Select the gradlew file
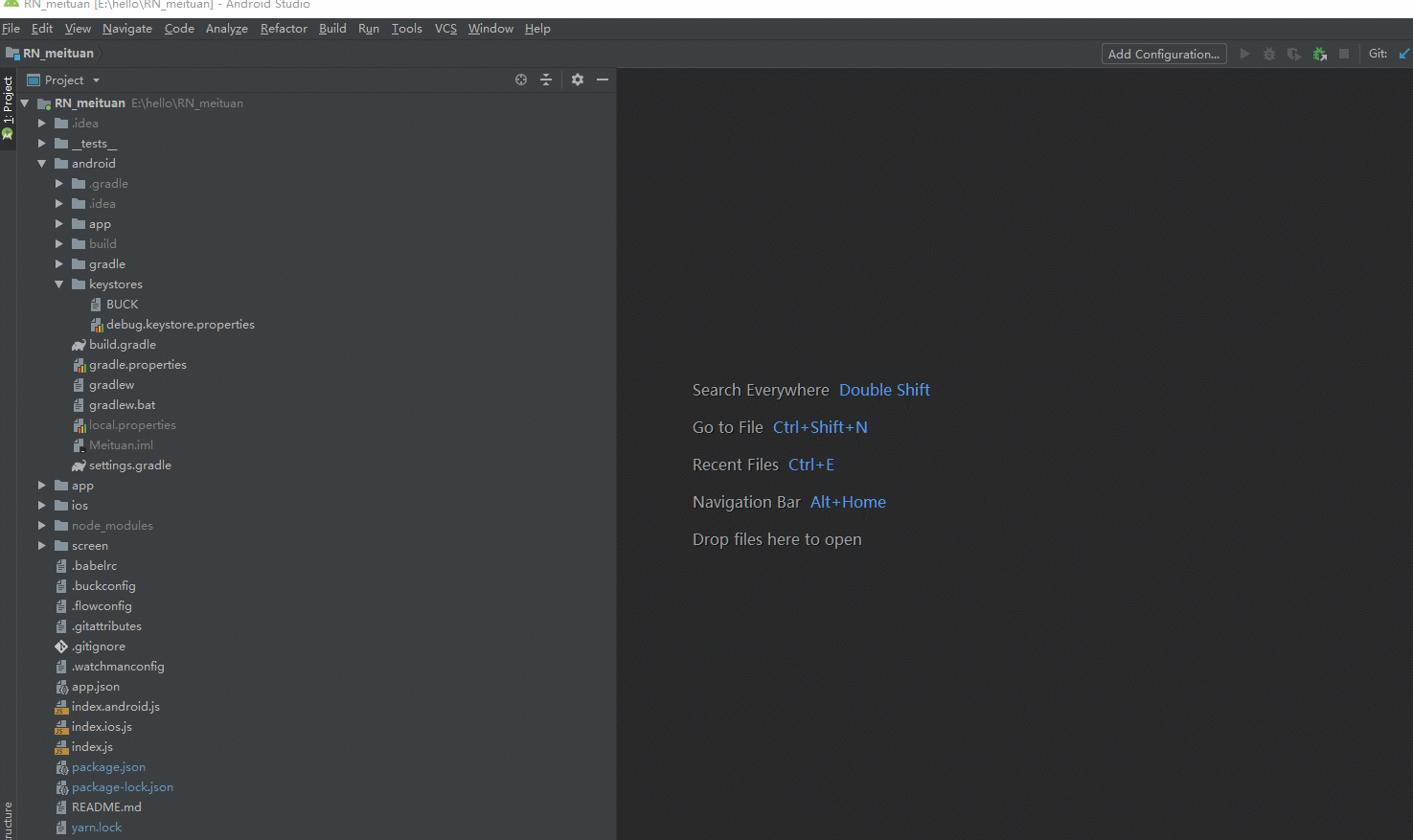Image resolution: width=1413 pixels, height=840 pixels. [x=111, y=385]
